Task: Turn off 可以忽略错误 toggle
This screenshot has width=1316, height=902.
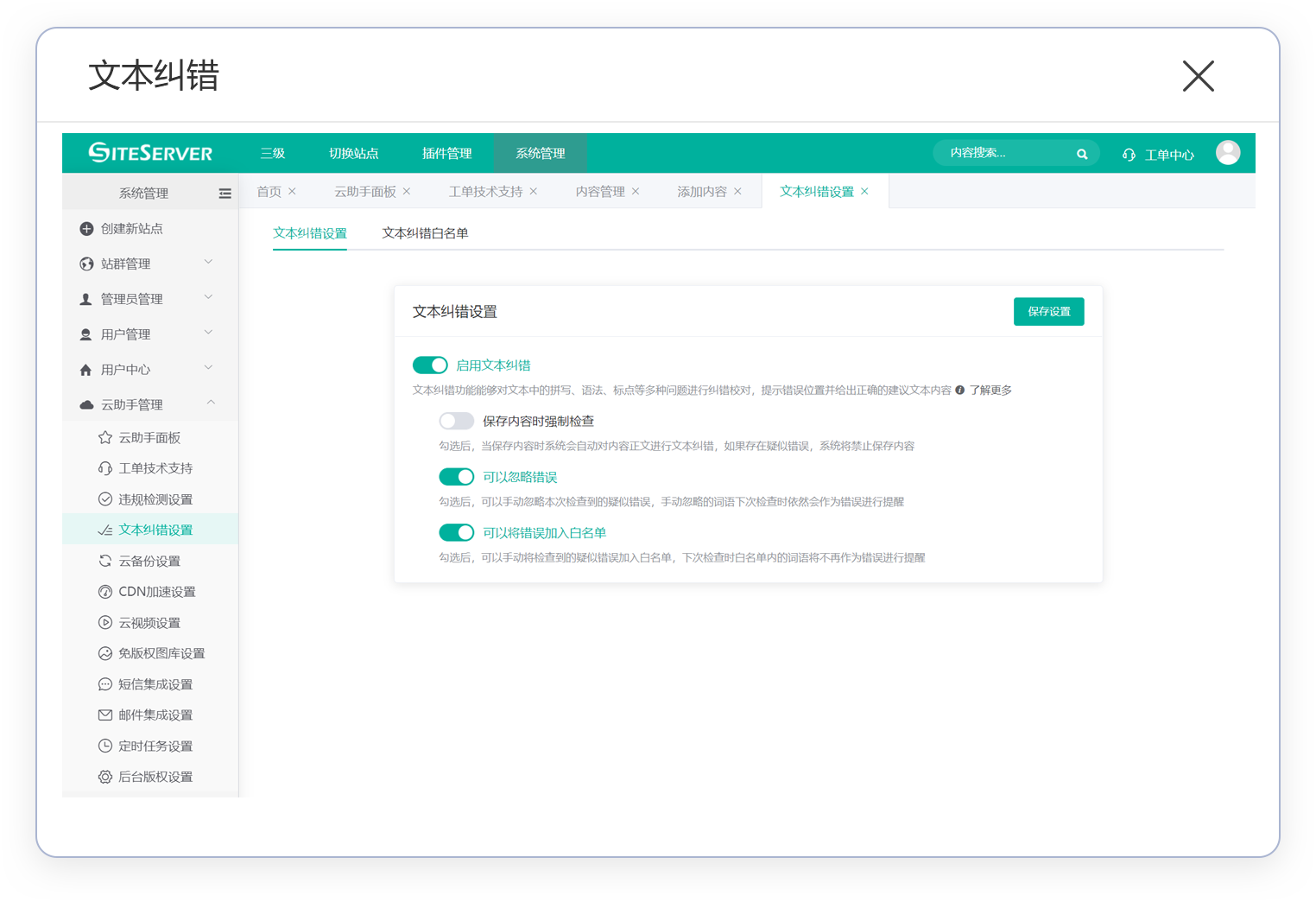Action: point(456,477)
